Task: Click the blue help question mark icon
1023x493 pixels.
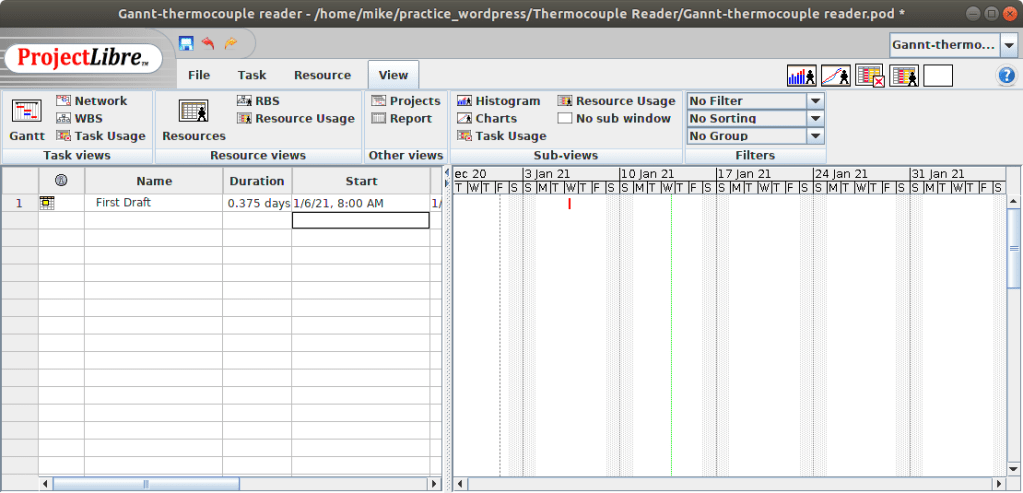Action: click(1006, 76)
